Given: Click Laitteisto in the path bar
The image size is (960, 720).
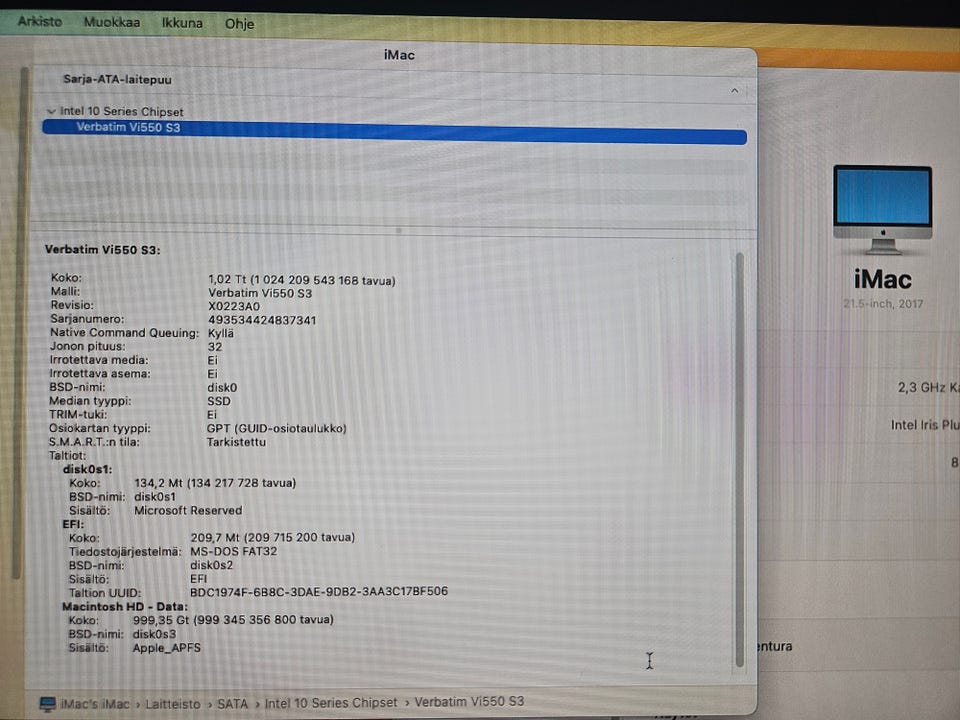Looking at the screenshot, I should (x=173, y=704).
